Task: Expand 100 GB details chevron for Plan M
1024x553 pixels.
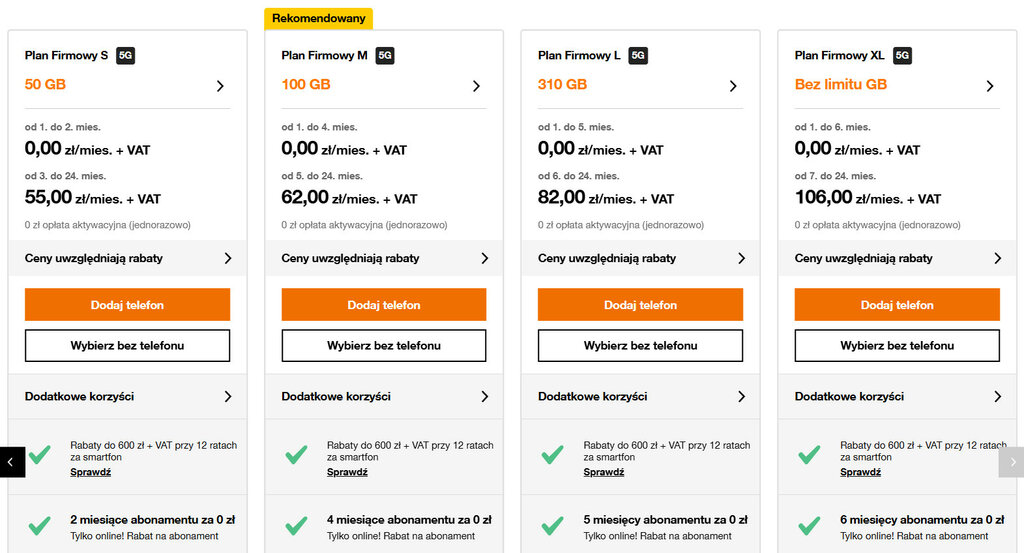Action: (477, 86)
